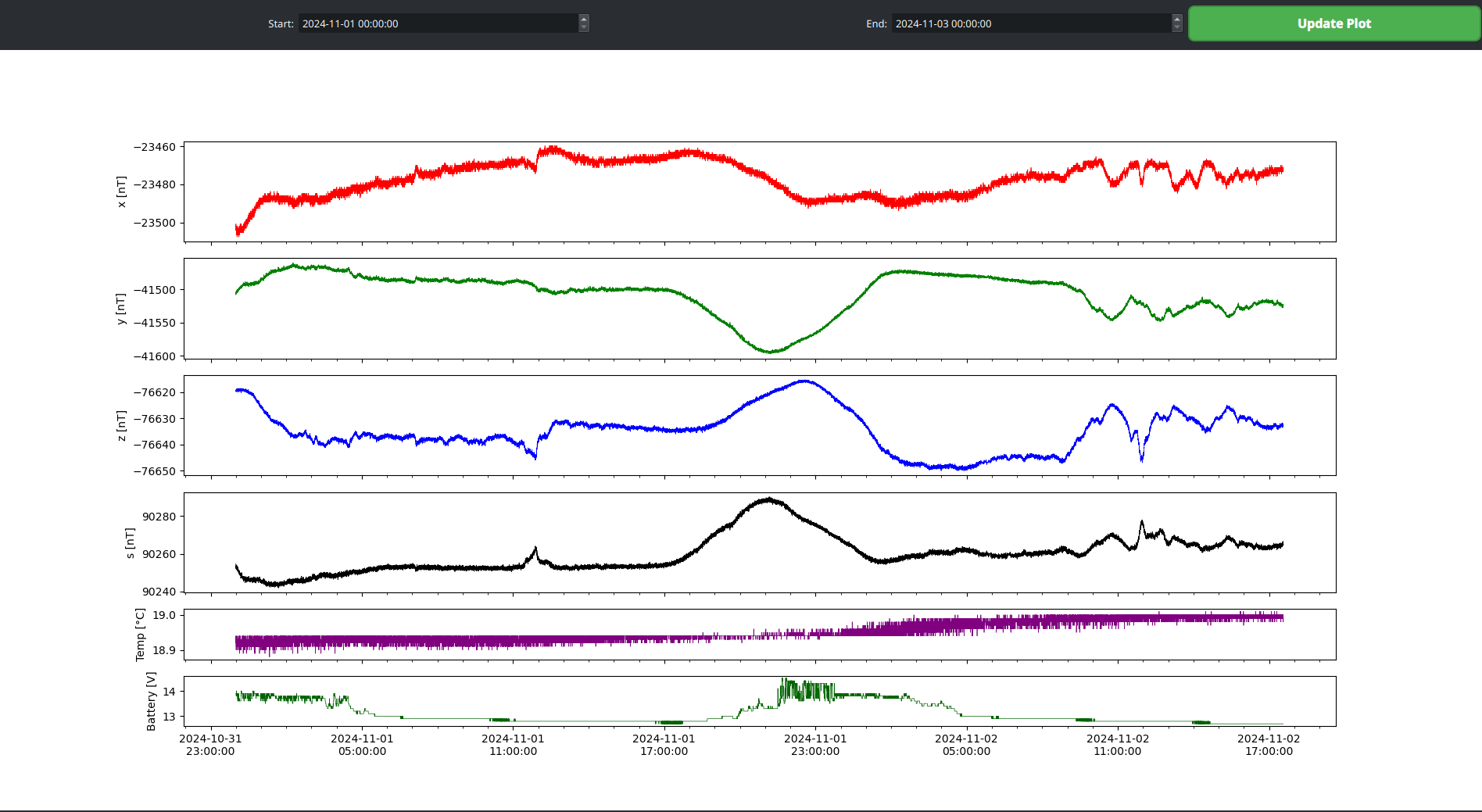
Task: Click inside the black s [nT] plot
Action: tap(760, 542)
